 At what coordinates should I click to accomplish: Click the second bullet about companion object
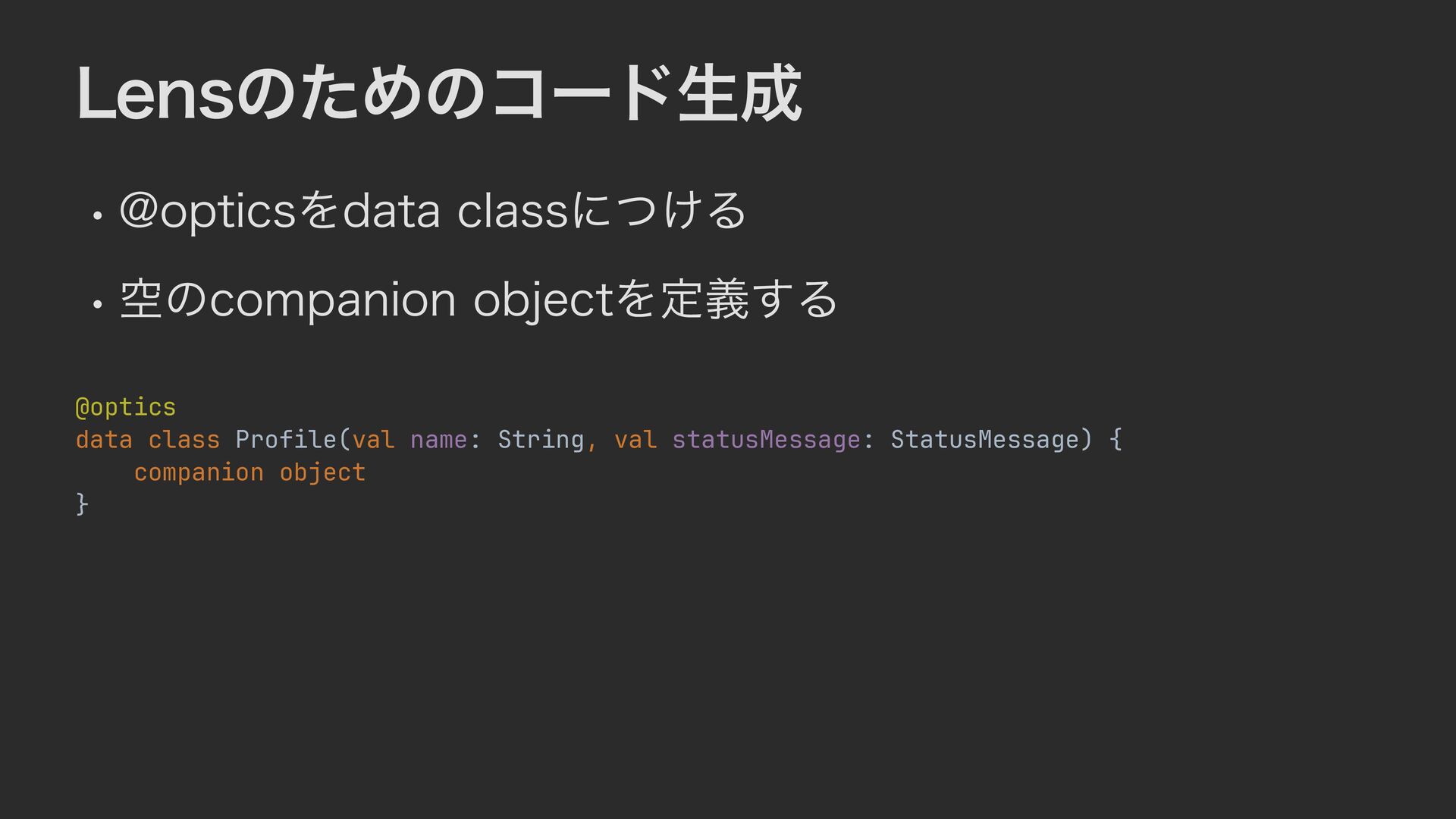[479, 300]
